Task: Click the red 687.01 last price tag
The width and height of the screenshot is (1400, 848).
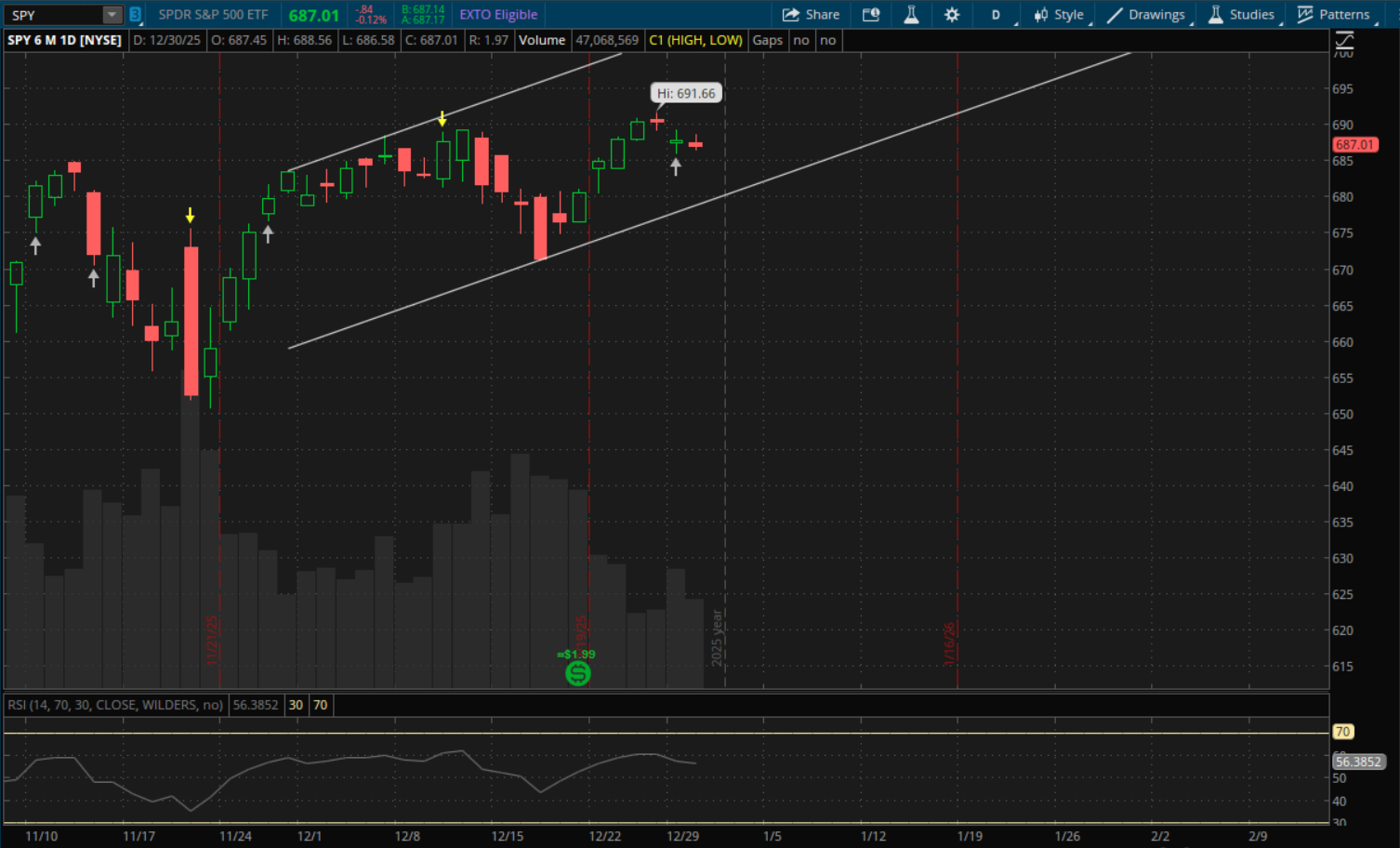Action: [x=1354, y=145]
